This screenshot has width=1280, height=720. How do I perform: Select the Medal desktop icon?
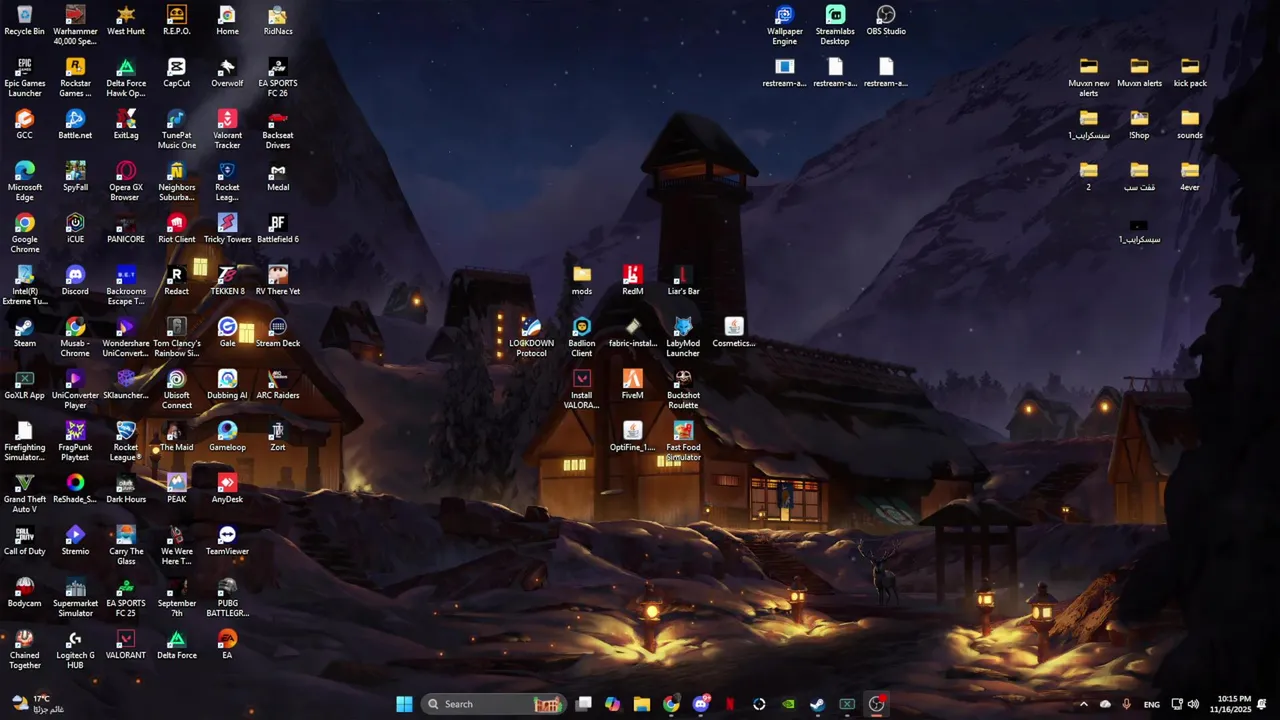[x=278, y=177]
